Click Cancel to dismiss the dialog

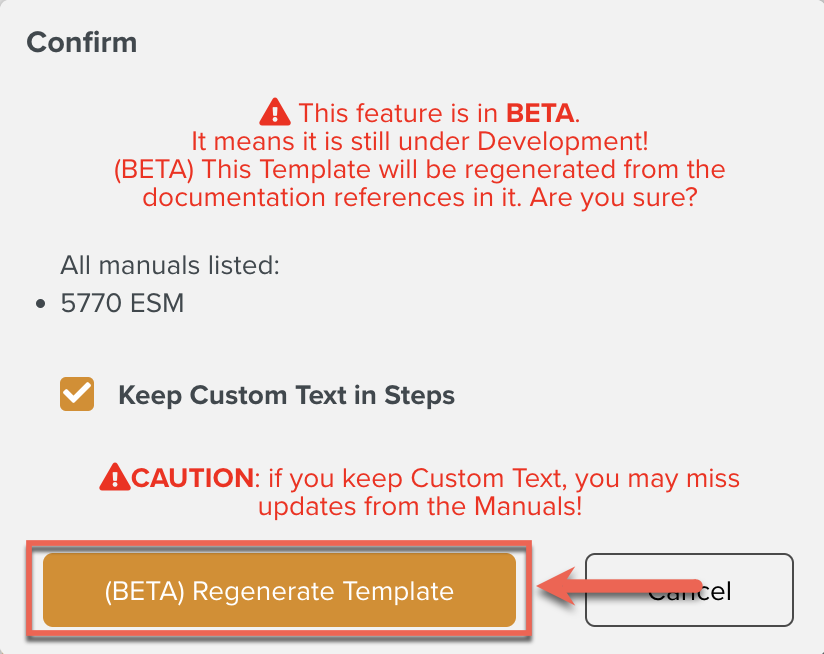[x=689, y=590]
